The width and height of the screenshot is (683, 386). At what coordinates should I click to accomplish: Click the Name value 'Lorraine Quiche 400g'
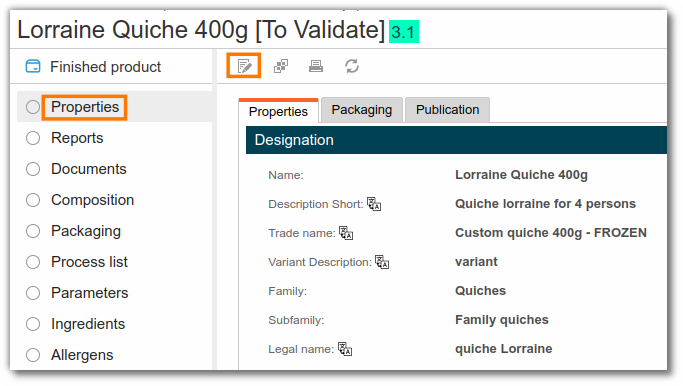(x=521, y=175)
